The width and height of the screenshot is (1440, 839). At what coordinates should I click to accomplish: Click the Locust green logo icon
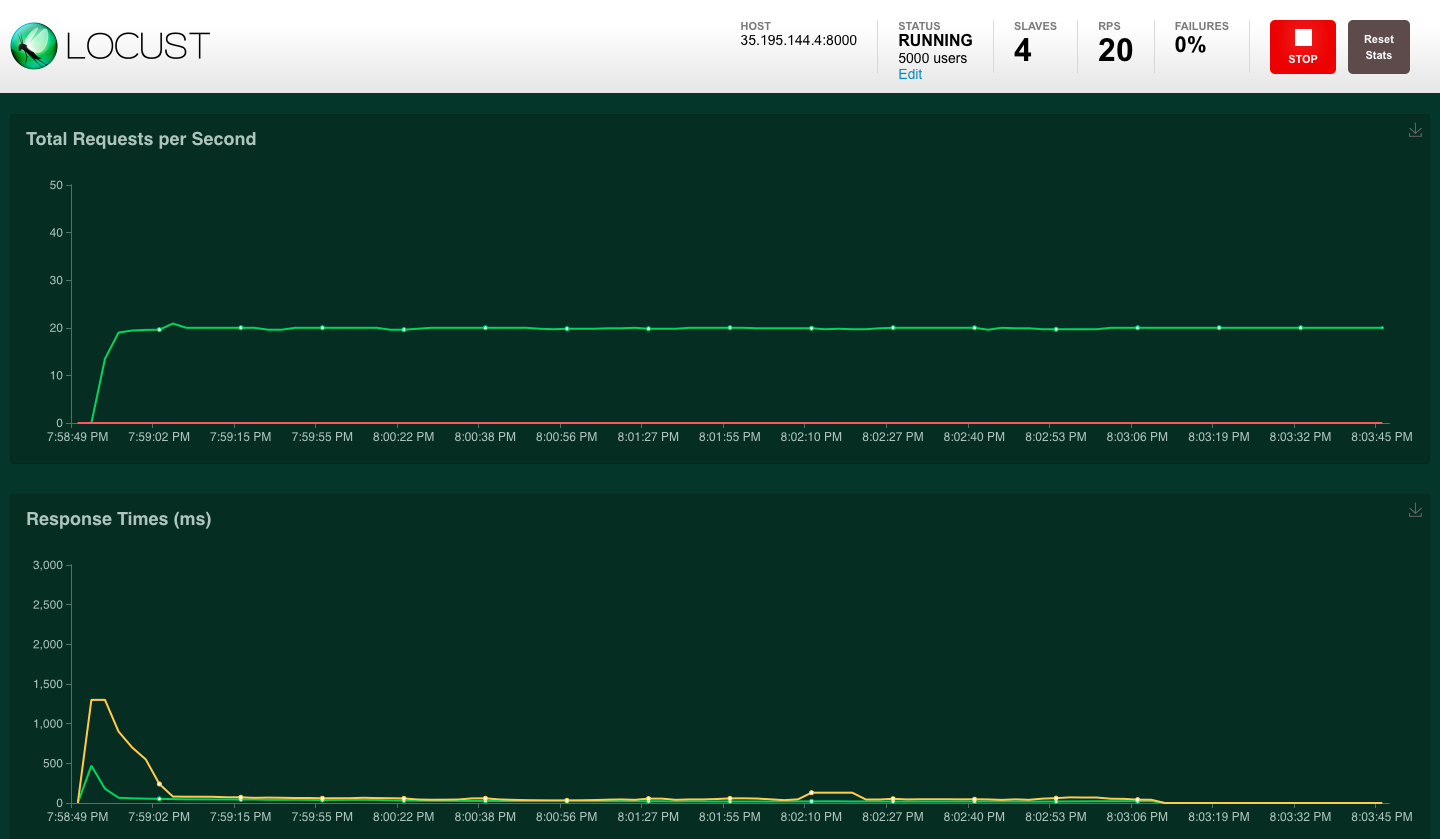(33, 46)
